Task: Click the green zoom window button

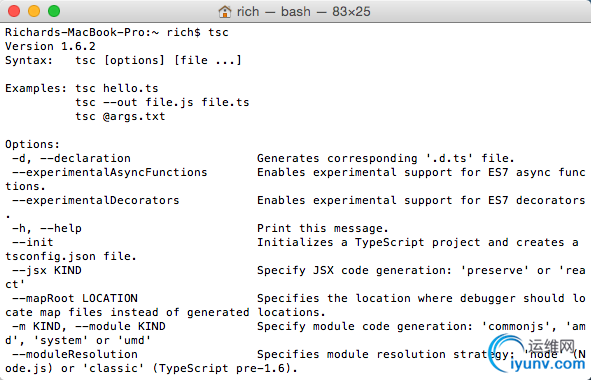Action: [x=54, y=11]
